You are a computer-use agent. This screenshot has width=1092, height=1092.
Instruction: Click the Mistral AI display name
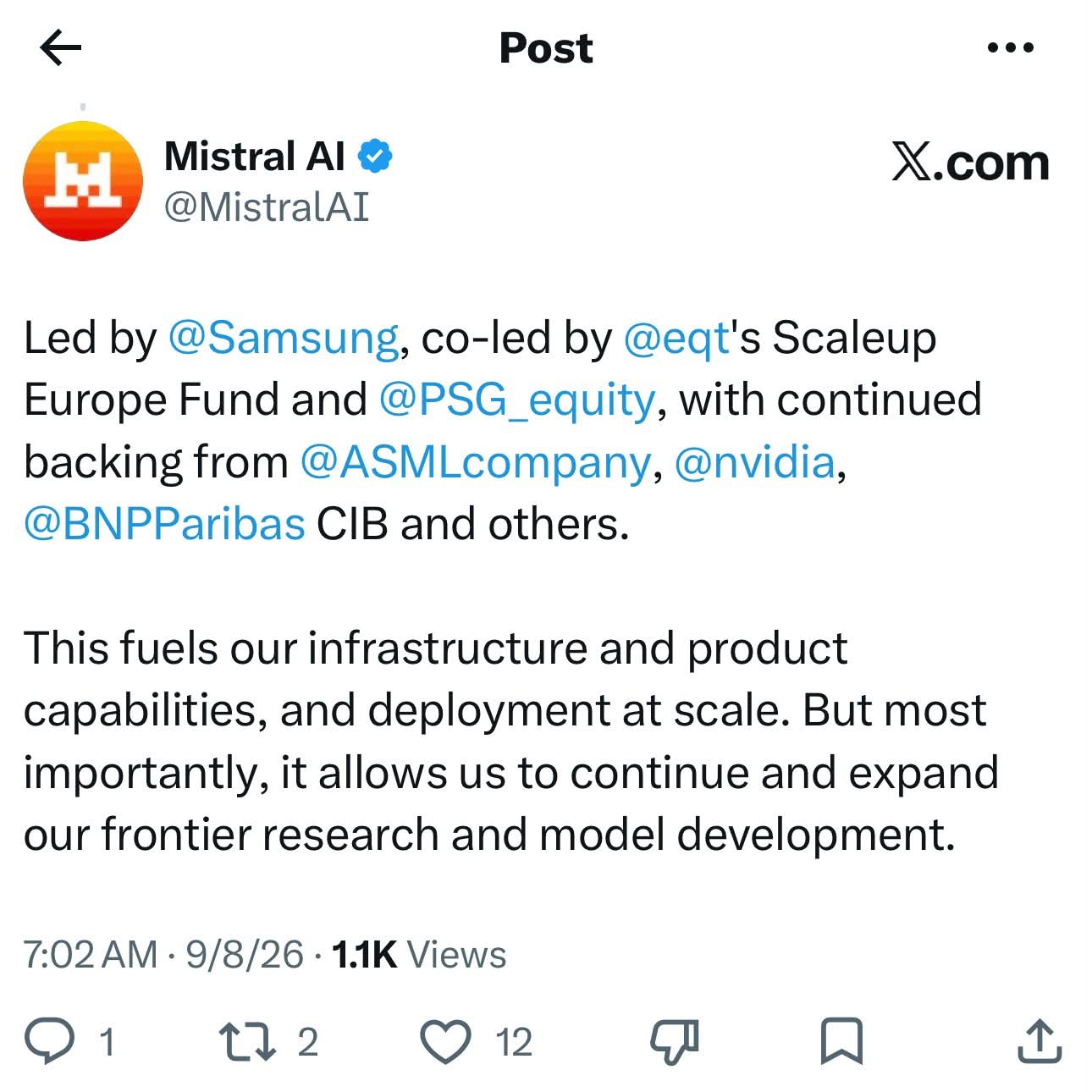tap(255, 157)
